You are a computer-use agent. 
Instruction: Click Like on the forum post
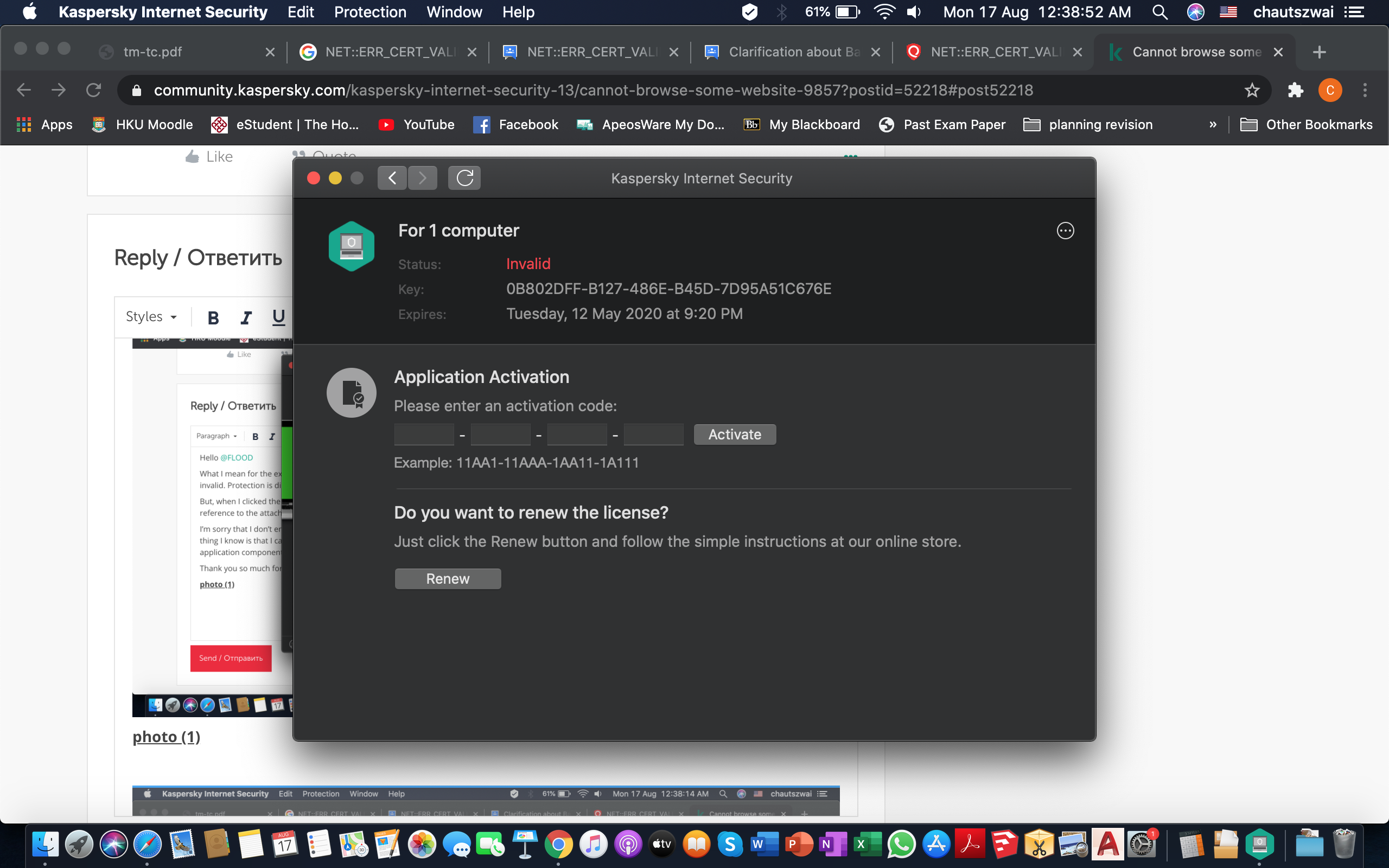[209, 157]
